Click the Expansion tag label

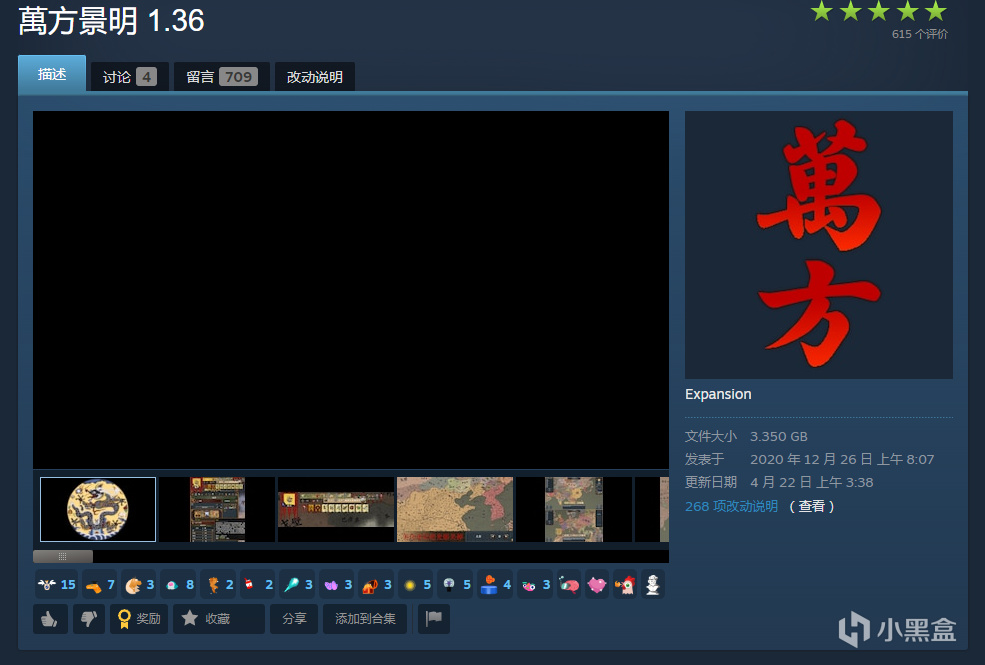click(x=718, y=394)
